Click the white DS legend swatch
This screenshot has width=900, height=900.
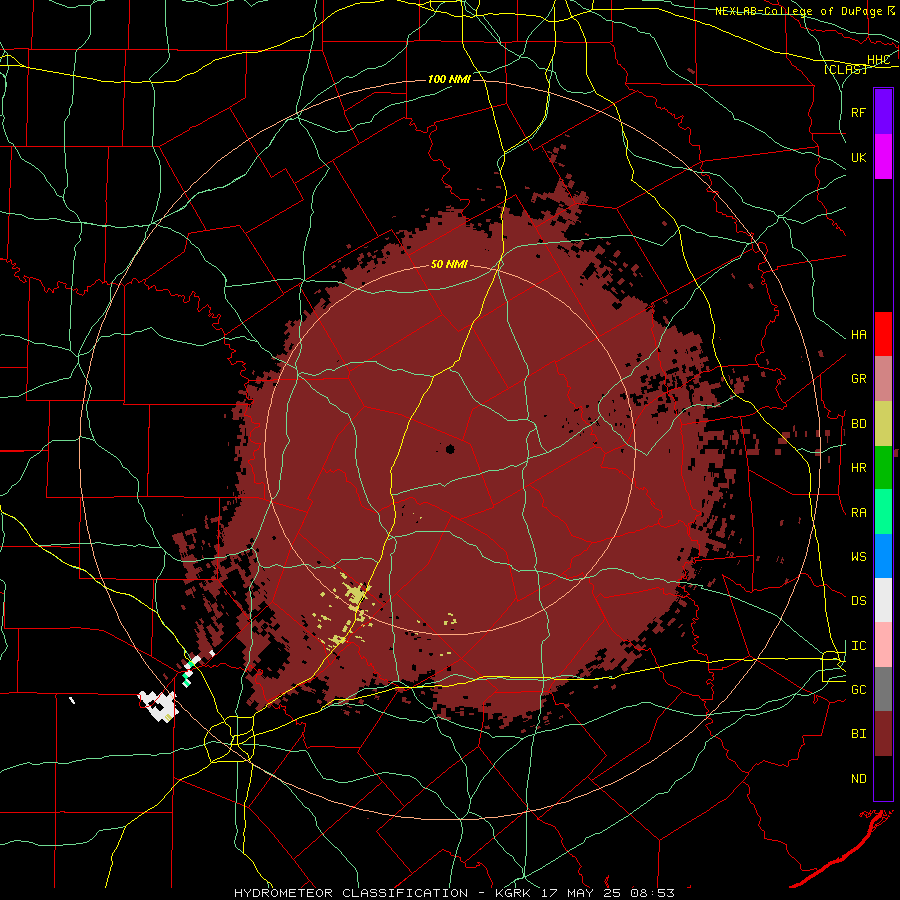883,600
